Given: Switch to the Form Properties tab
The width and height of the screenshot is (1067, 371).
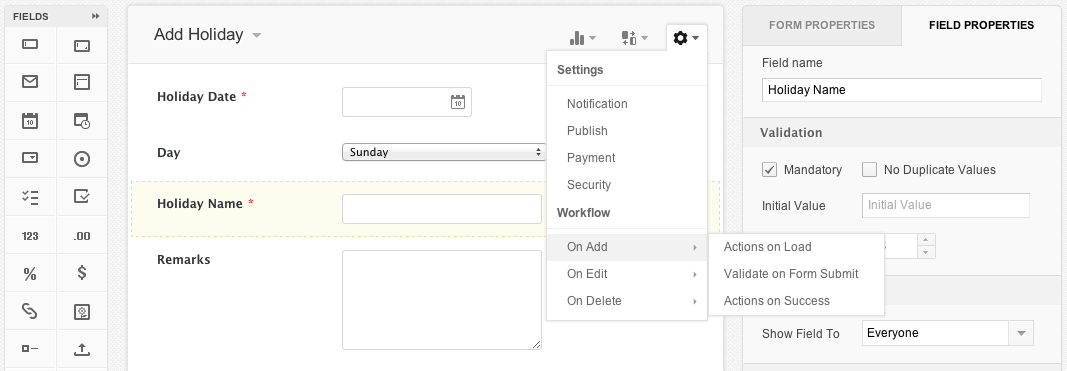Looking at the screenshot, I should click(x=821, y=25).
